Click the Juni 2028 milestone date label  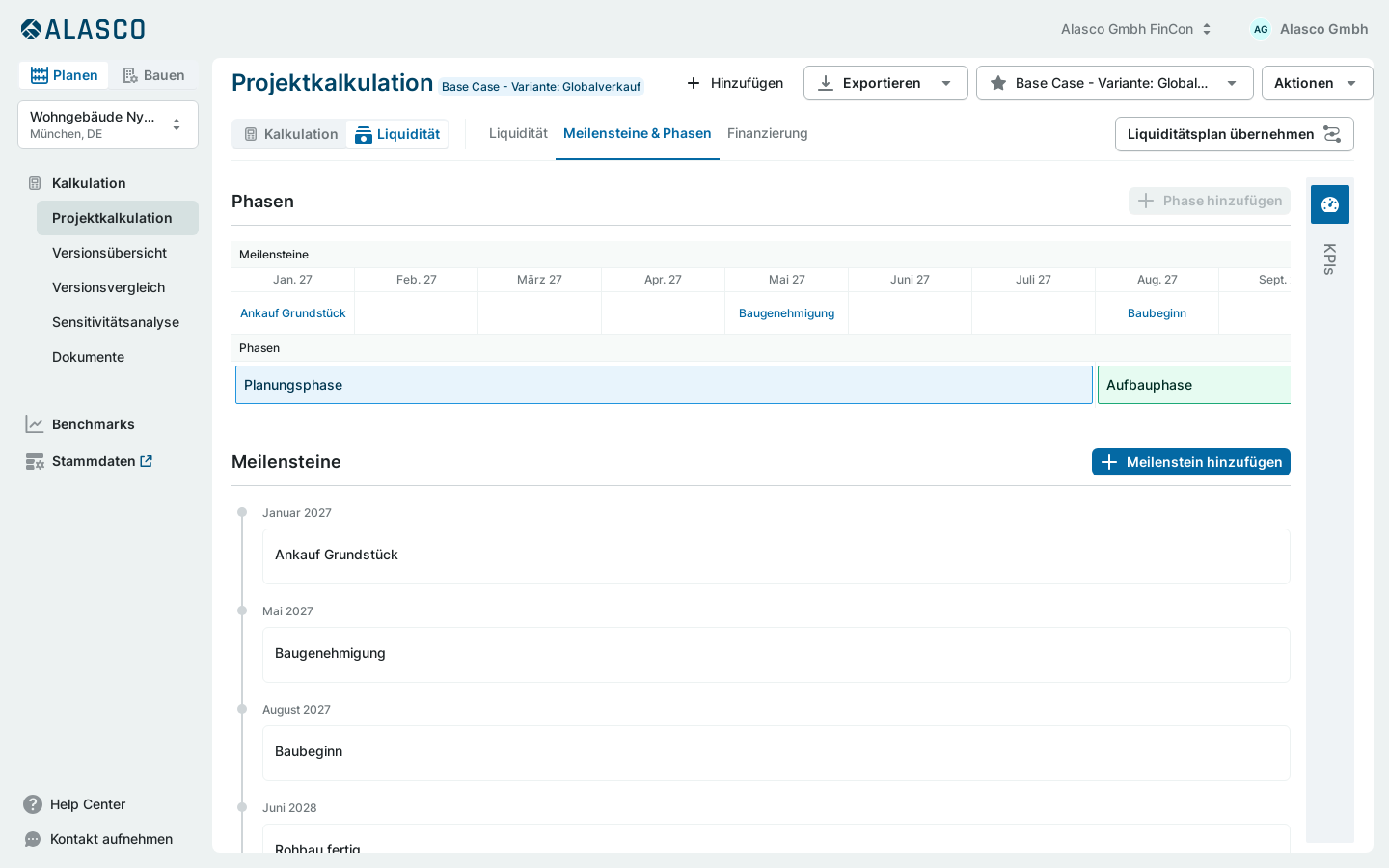[x=289, y=808]
